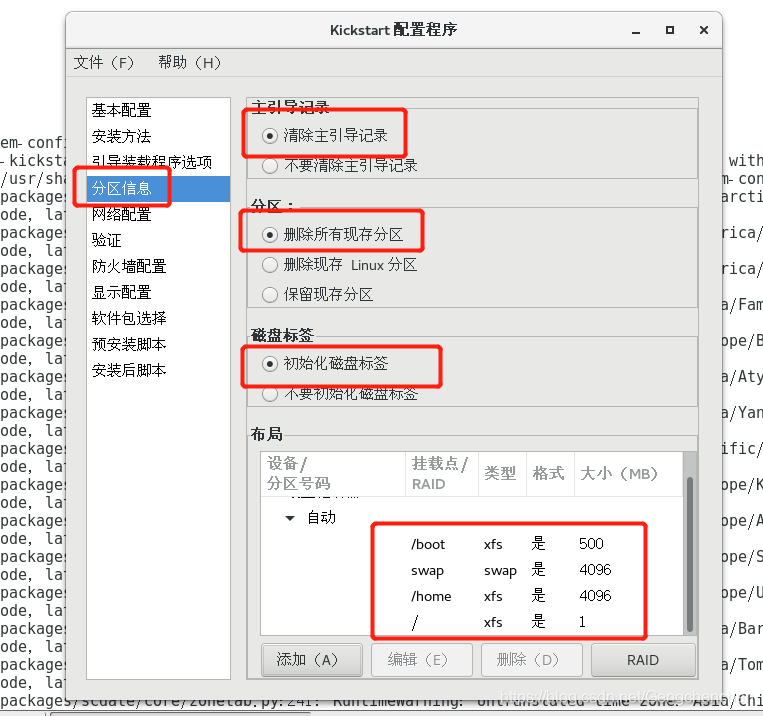The width and height of the screenshot is (763, 716).
Task: Click the RAID button
Action: 643,660
